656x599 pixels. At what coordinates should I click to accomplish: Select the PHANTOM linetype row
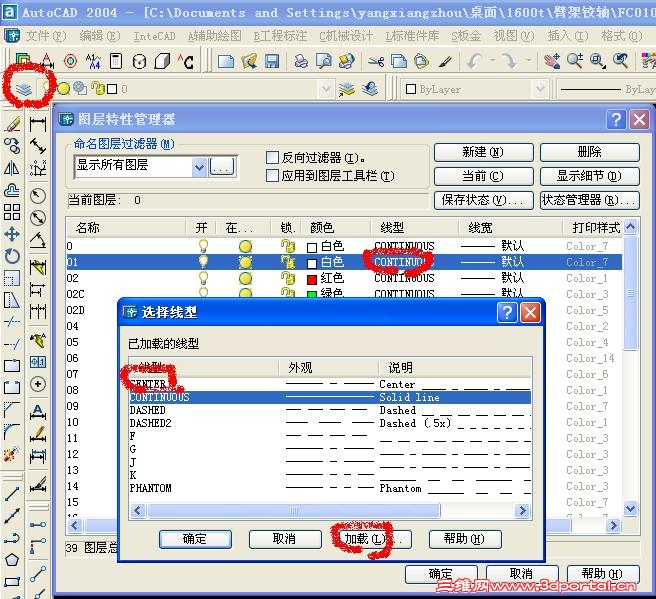coord(330,488)
